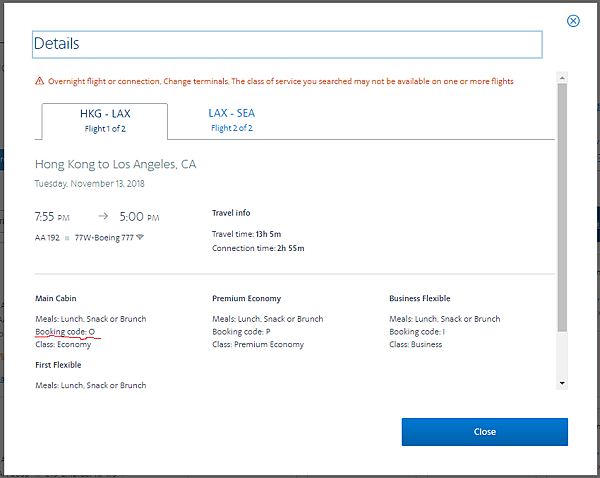Click the Details heading field
Image resolution: width=600 pixels, height=478 pixels.
coord(287,44)
